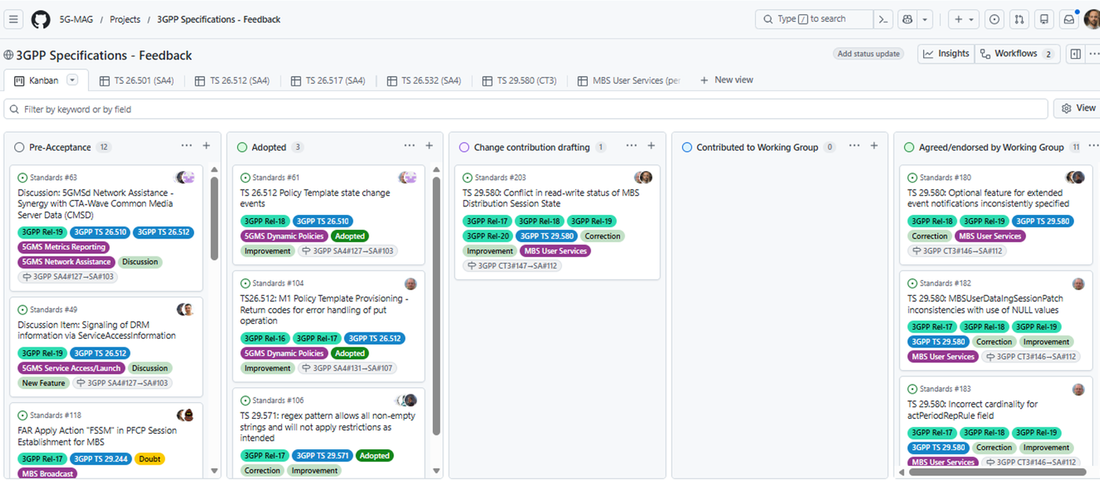Click New Feature label on #49 card
This screenshot has width=1100, height=480.
(x=43, y=383)
